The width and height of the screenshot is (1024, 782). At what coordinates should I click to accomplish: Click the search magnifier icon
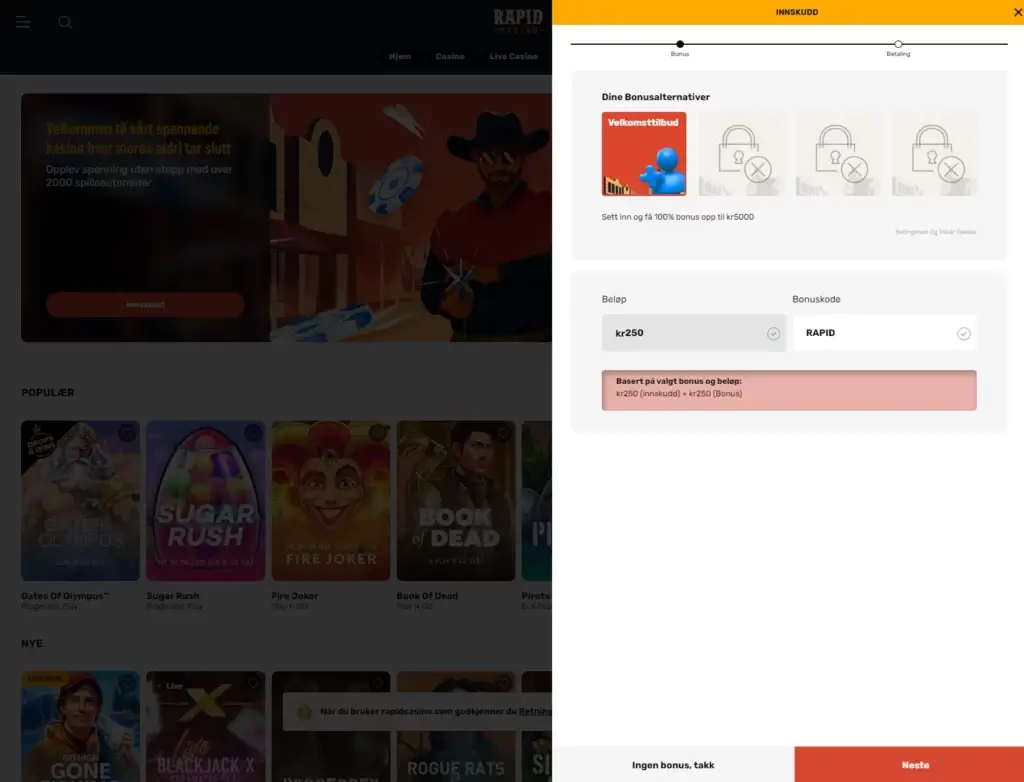(x=65, y=22)
